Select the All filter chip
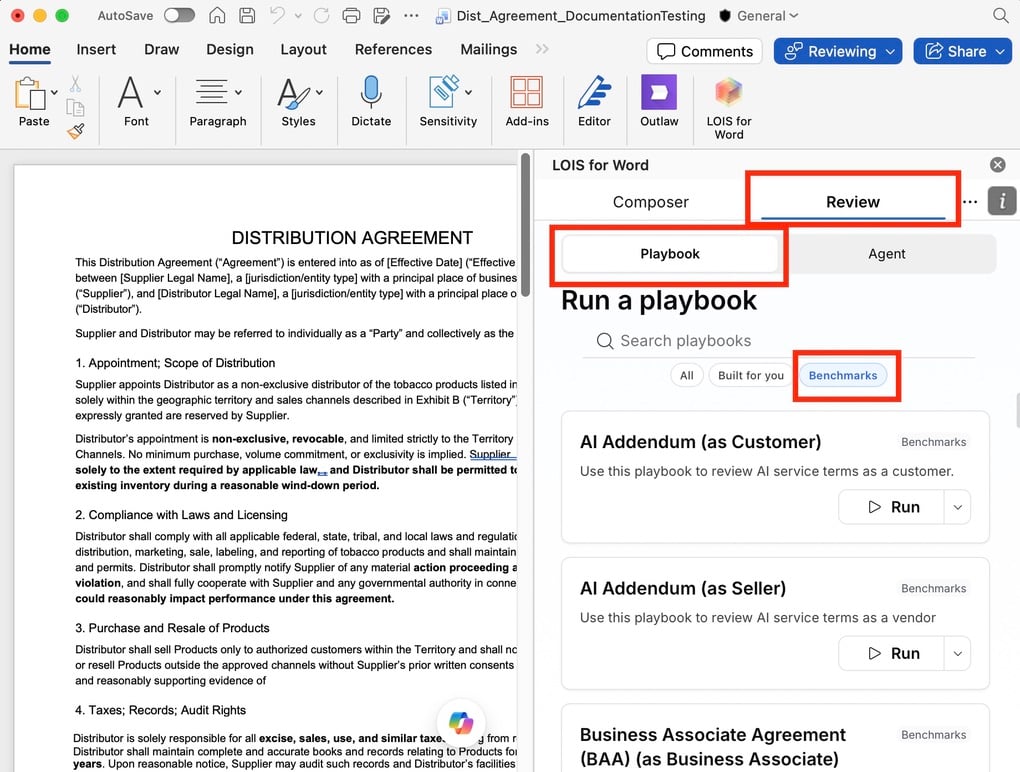 (687, 375)
